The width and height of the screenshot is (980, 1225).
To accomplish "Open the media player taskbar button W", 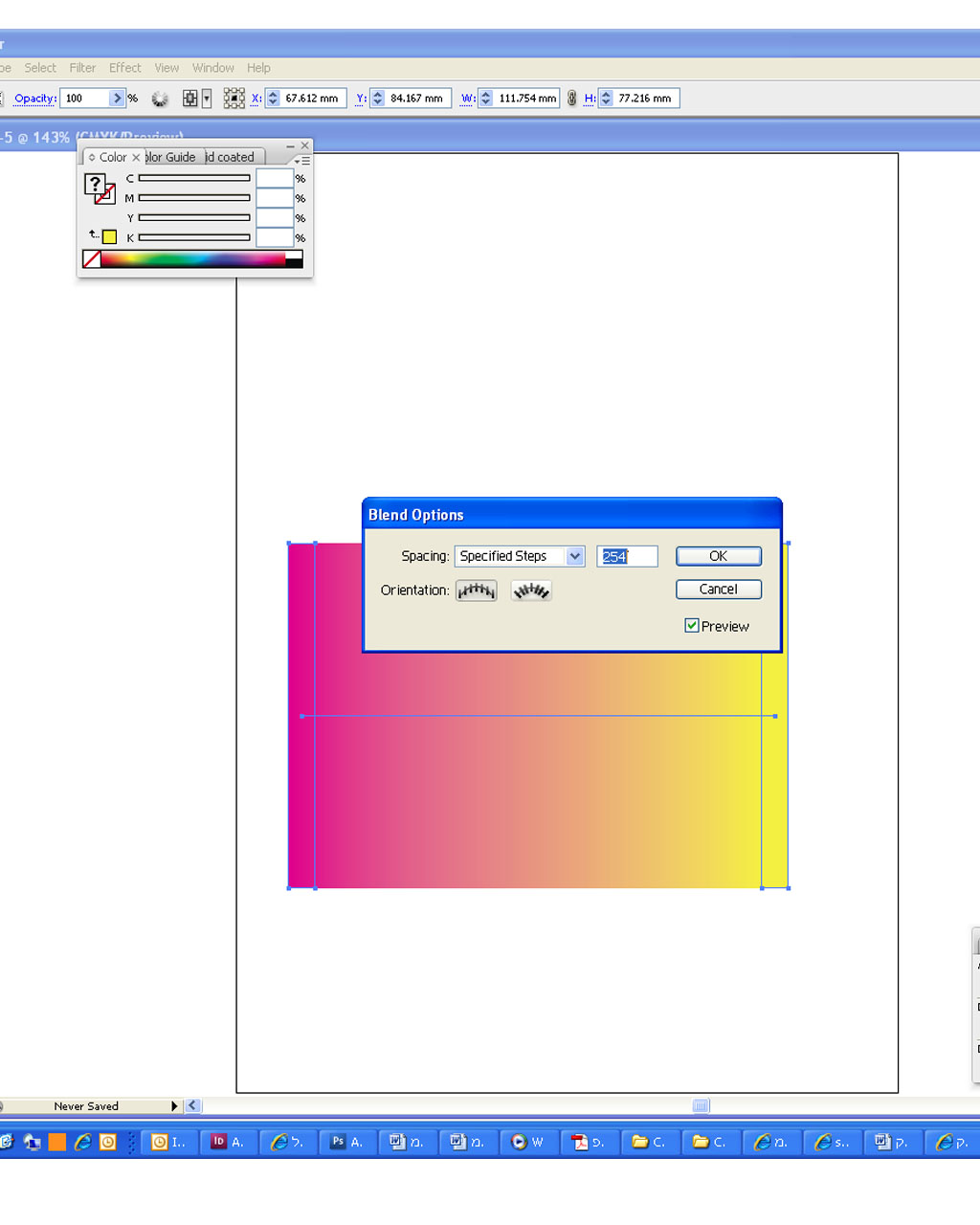I will point(528,1142).
